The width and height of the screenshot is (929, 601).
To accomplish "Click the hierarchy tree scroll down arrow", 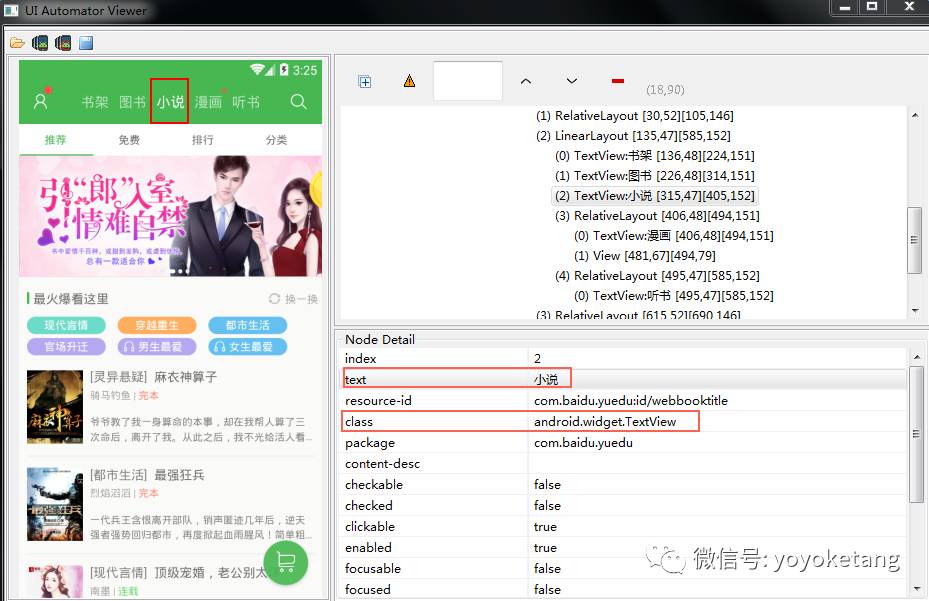I will pyautogui.click(x=915, y=311).
